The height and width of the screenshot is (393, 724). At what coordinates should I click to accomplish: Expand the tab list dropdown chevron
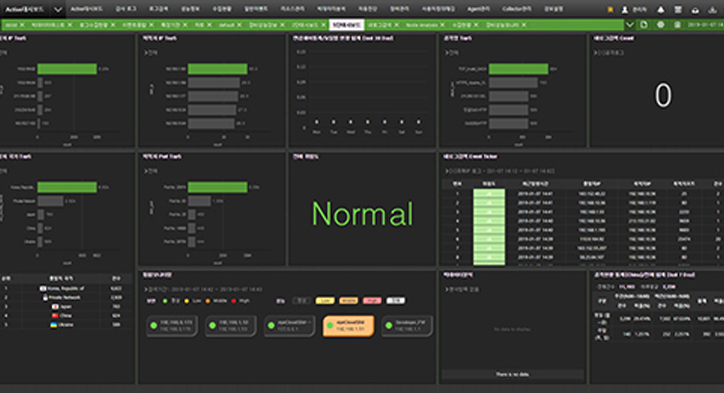pos(630,24)
